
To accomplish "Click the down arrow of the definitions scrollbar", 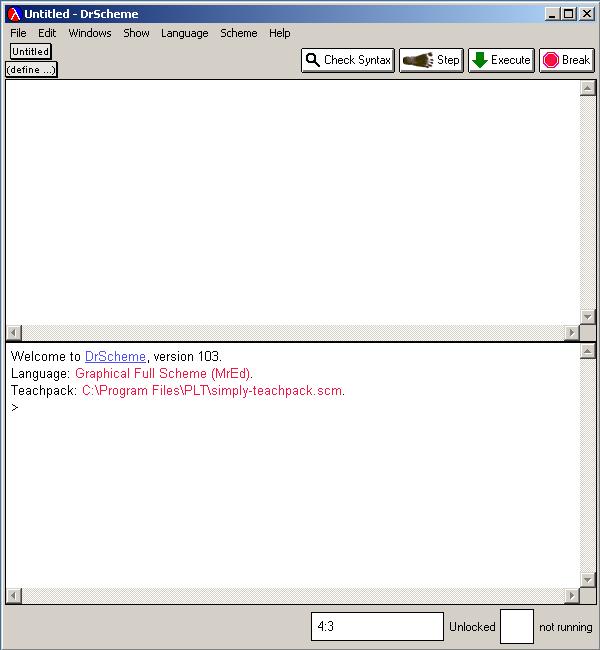I will pyautogui.click(x=588, y=317).
